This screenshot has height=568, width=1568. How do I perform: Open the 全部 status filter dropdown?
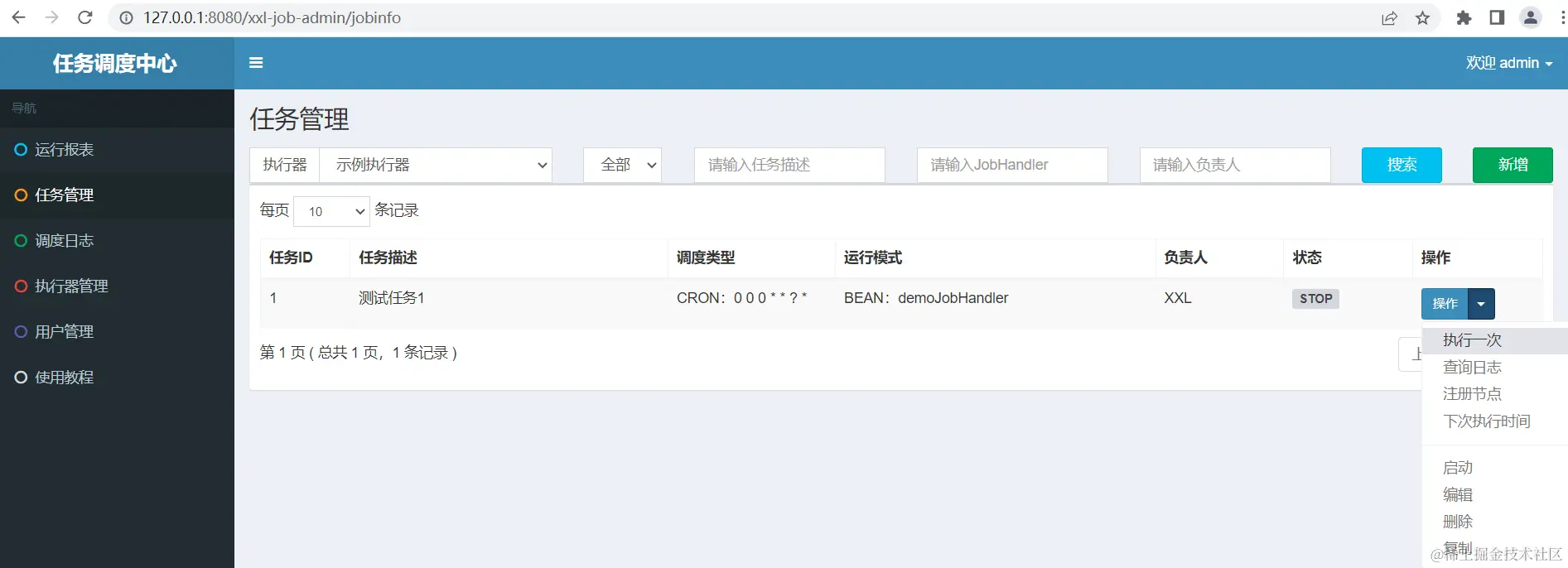click(x=622, y=165)
